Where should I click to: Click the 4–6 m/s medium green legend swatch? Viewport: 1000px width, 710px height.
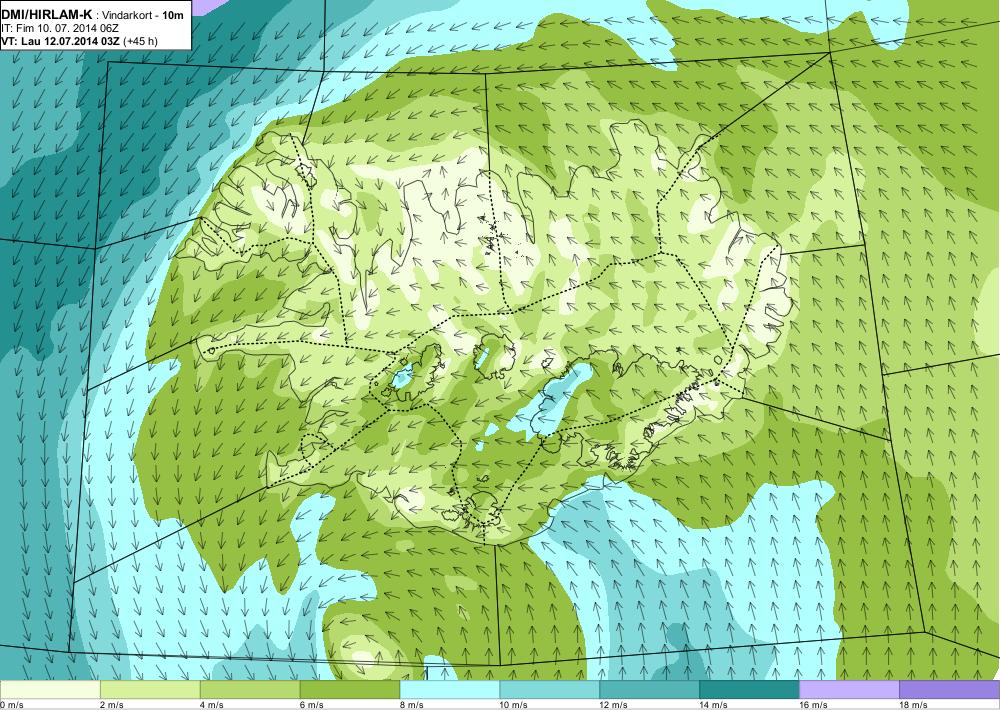[x=250, y=690]
